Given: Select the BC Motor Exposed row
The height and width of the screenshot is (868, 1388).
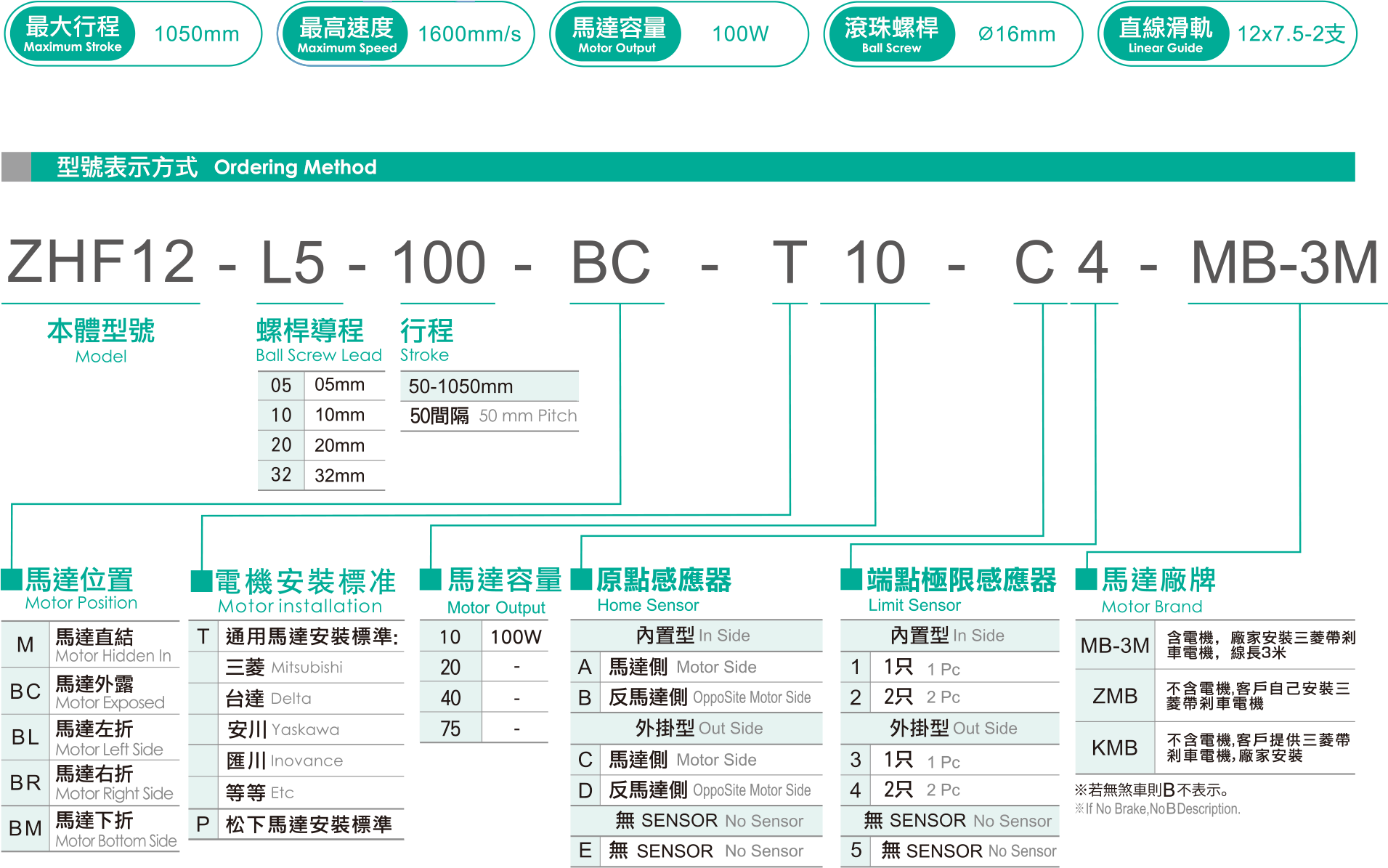Looking at the screenshot, I should (91, 692).
